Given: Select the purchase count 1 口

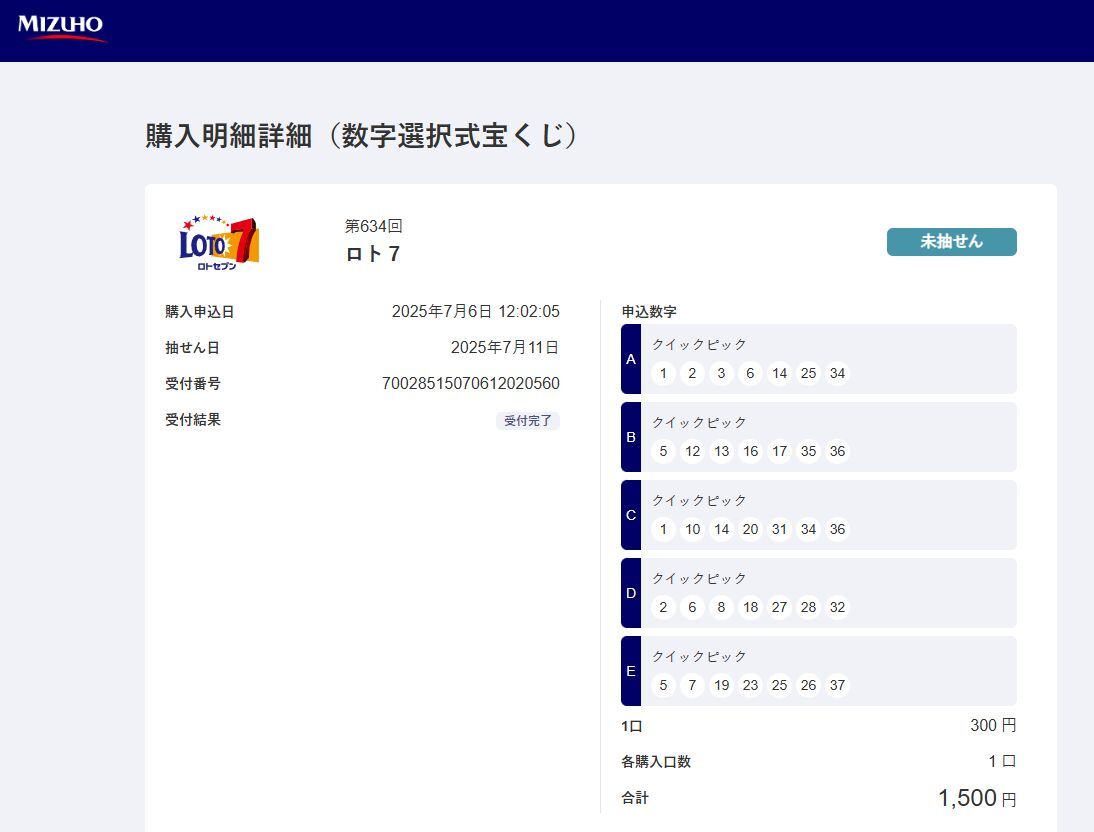Looking at the screenshot, I should coord(1002,761).
